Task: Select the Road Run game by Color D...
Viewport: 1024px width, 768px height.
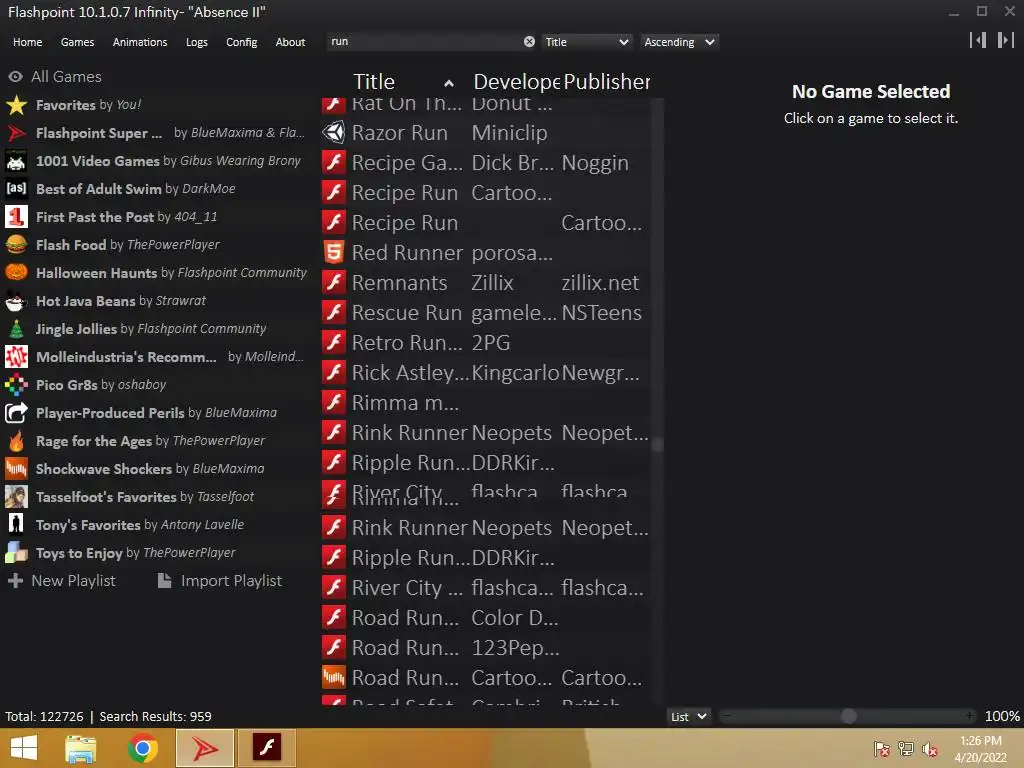Action: [486, 617]
